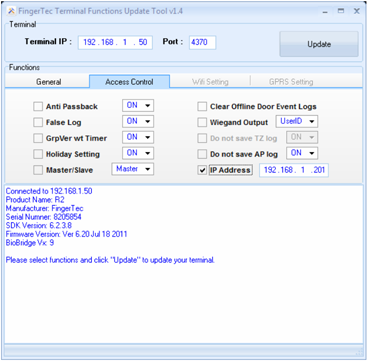Select the Access Control tab
This screenshot has width=368, height=361.
[129, 82]
